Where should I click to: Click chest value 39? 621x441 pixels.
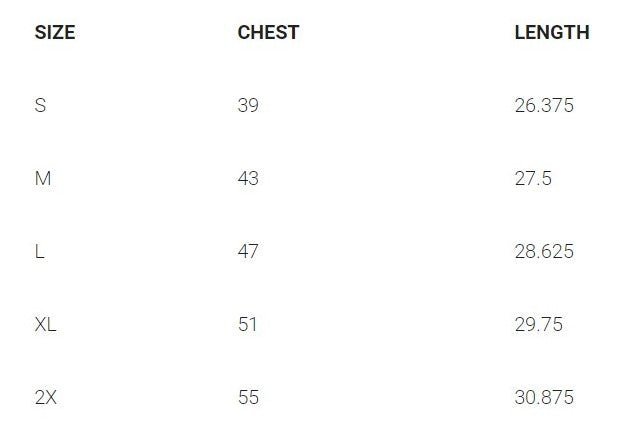pos(248,105)
